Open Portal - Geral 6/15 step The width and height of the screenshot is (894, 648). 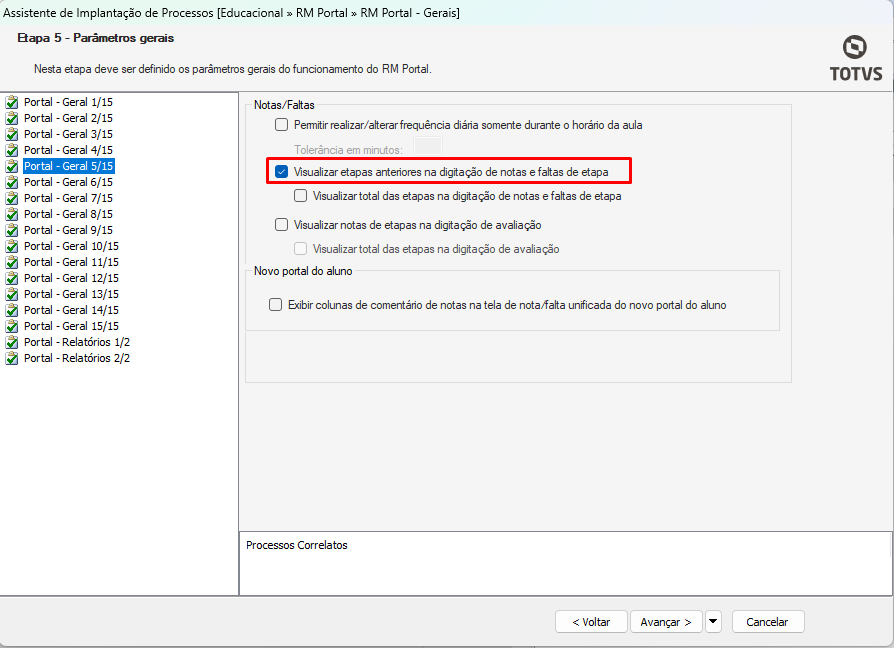coord(68,182)
